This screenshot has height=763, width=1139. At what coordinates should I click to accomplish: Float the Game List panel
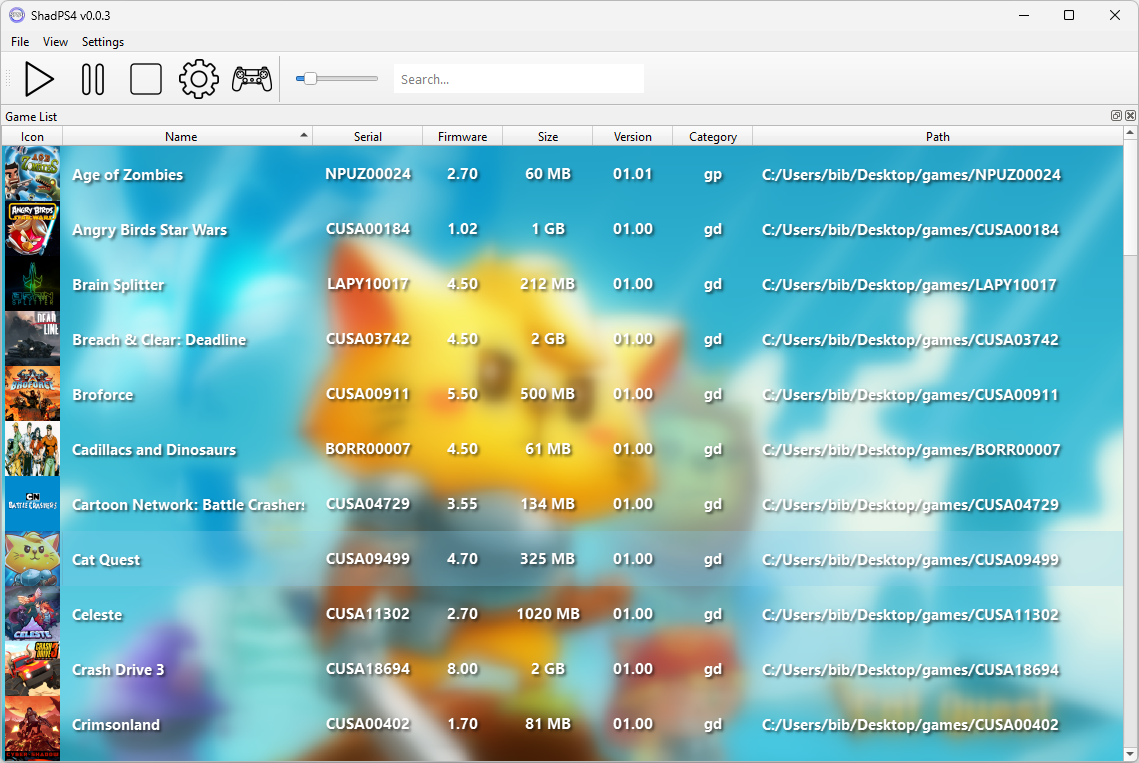(x=1116, y=116)
